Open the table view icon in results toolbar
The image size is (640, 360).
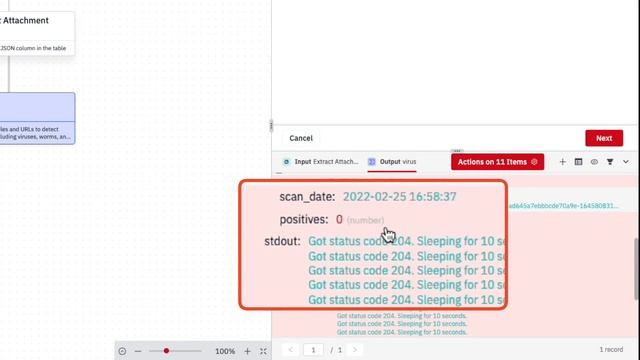[x=578, y=162]
